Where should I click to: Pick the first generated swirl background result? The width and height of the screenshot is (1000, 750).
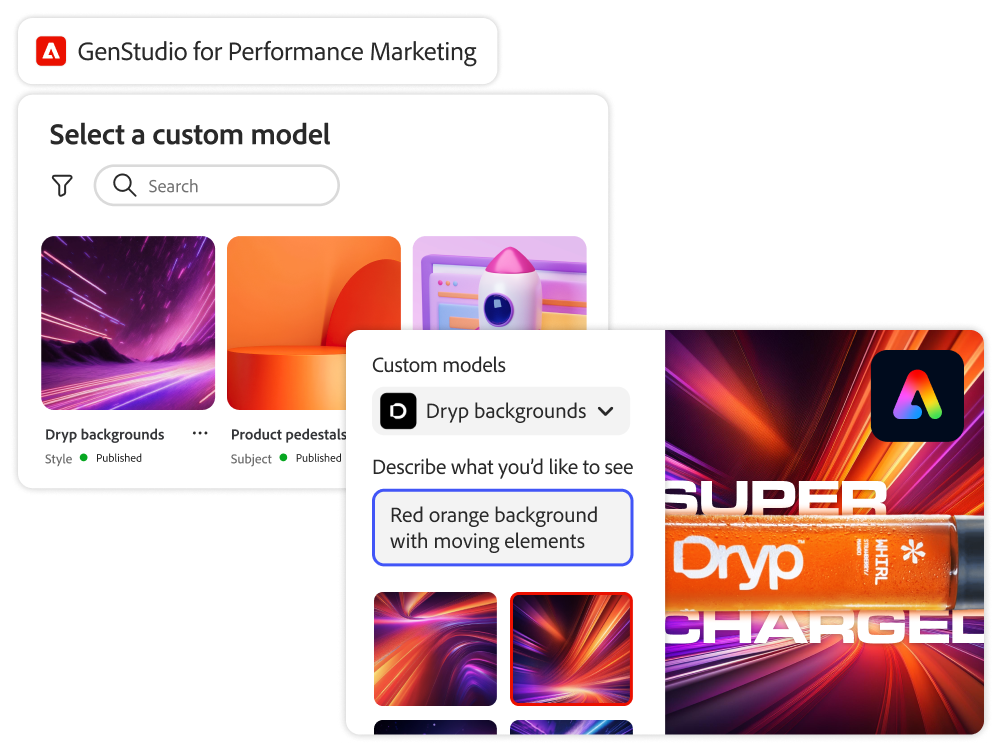(435, 649)
